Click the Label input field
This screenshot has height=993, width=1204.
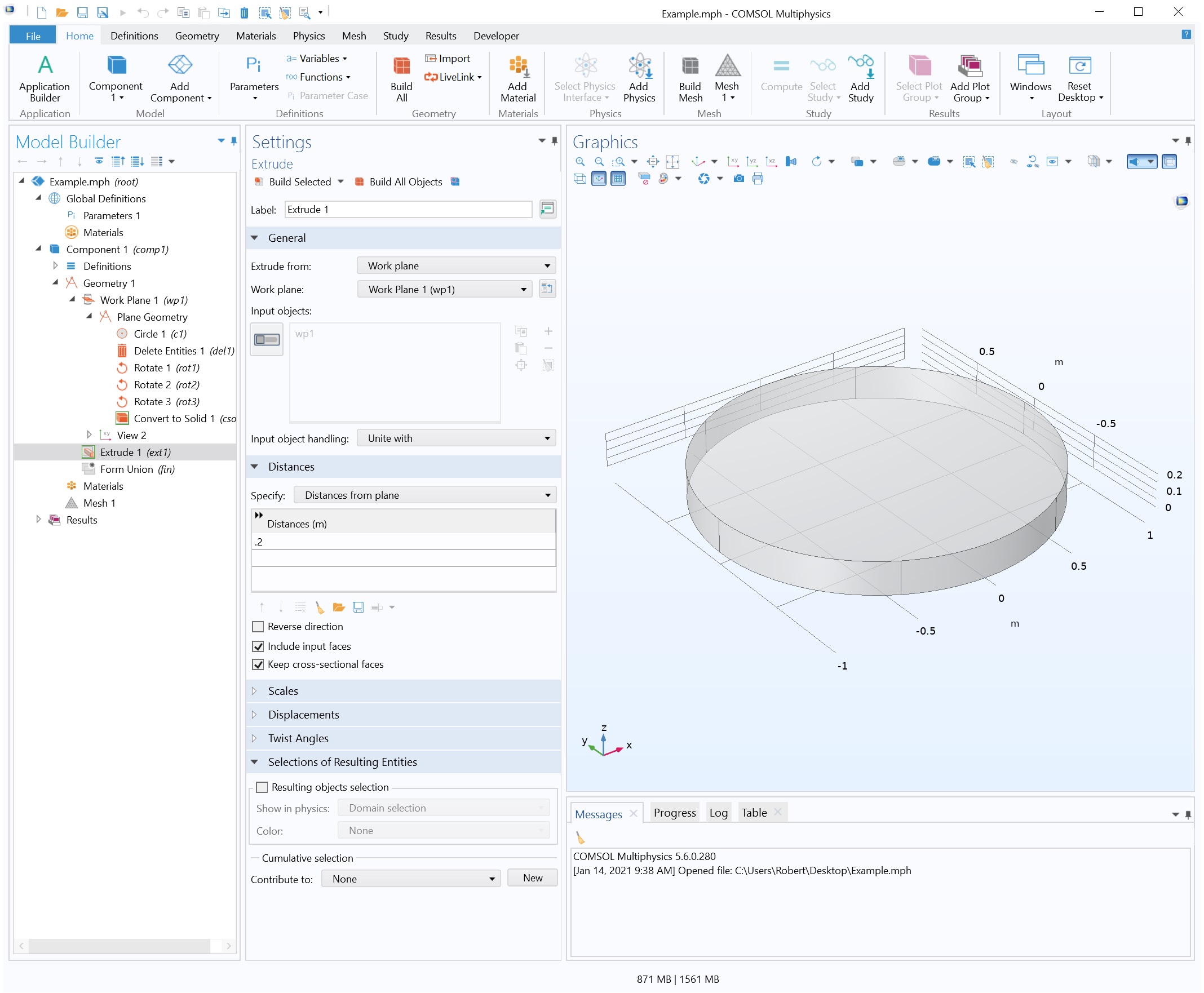pyautogui.click(x=408, y=209)
